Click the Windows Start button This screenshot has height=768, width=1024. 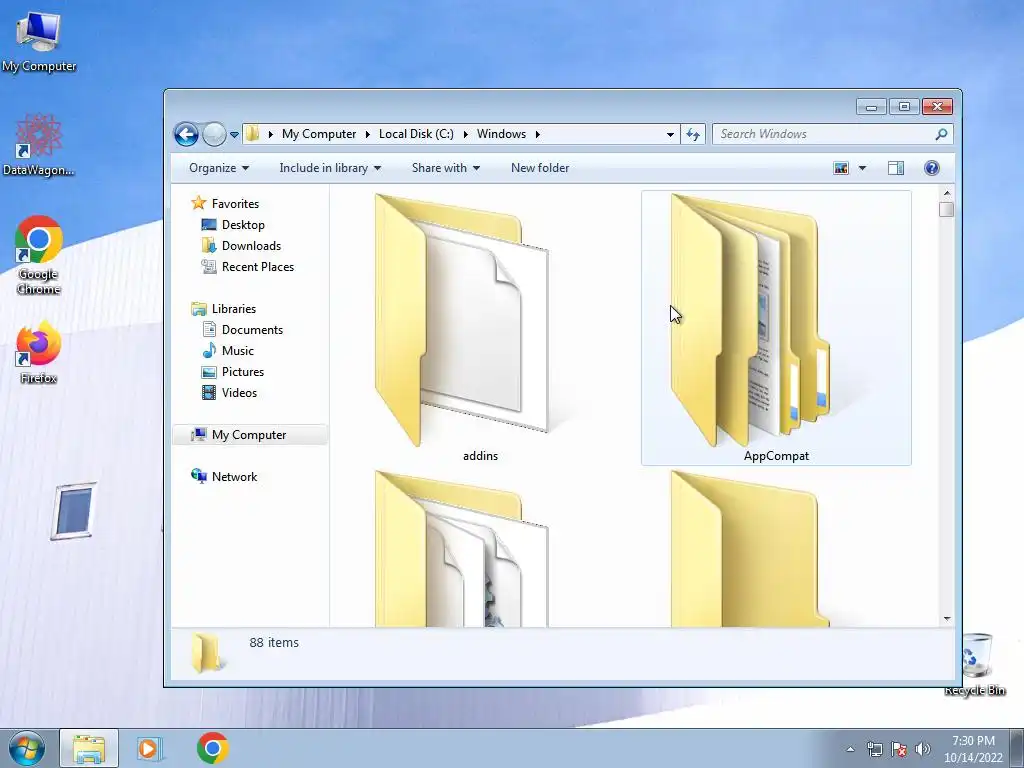click(26, 748)
